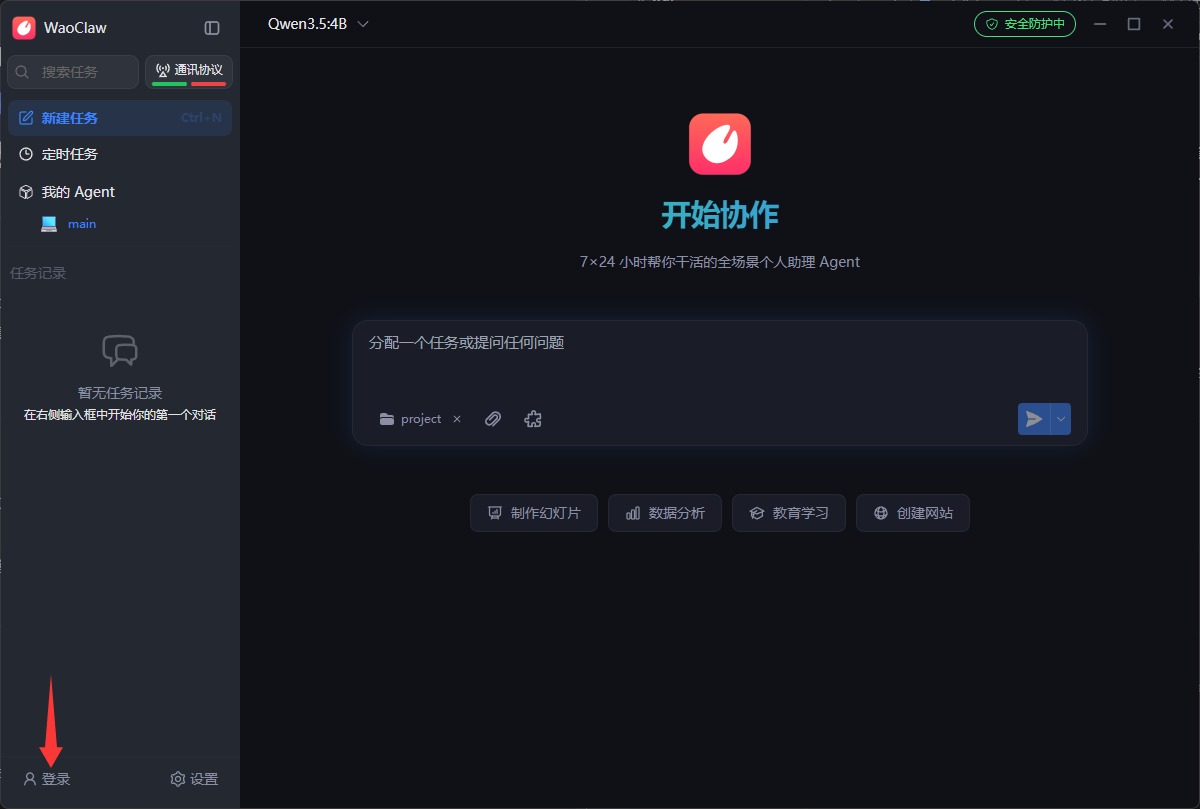Choose the 教育学习 shortcut
Viewport: 1200px width, 809px height.
pos(788,513)
